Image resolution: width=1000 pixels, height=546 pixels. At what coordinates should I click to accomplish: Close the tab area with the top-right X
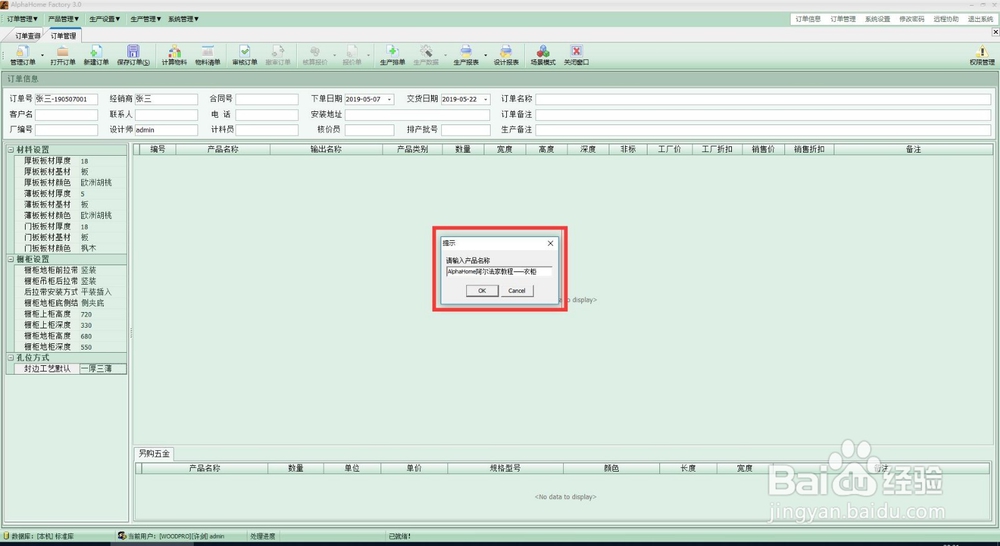click(995, 32)
